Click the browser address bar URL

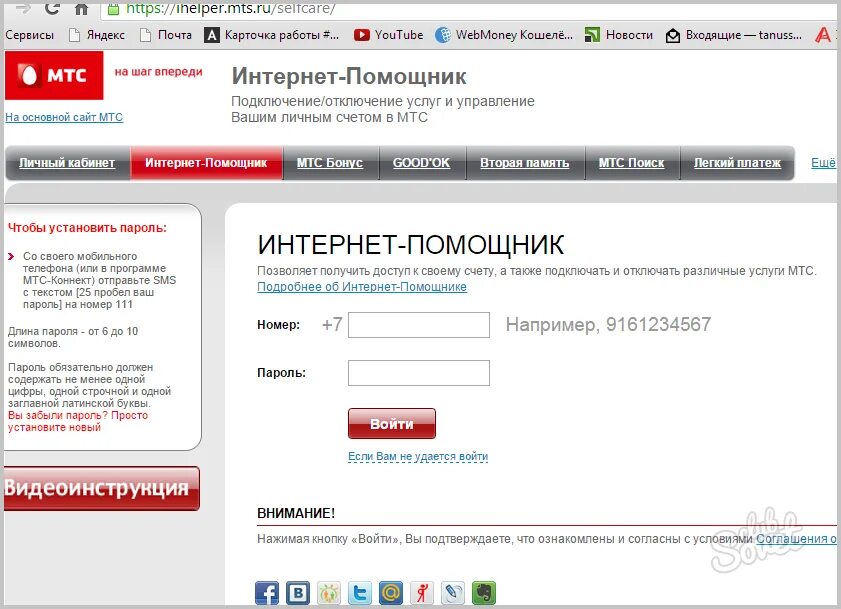coord(231,9)
